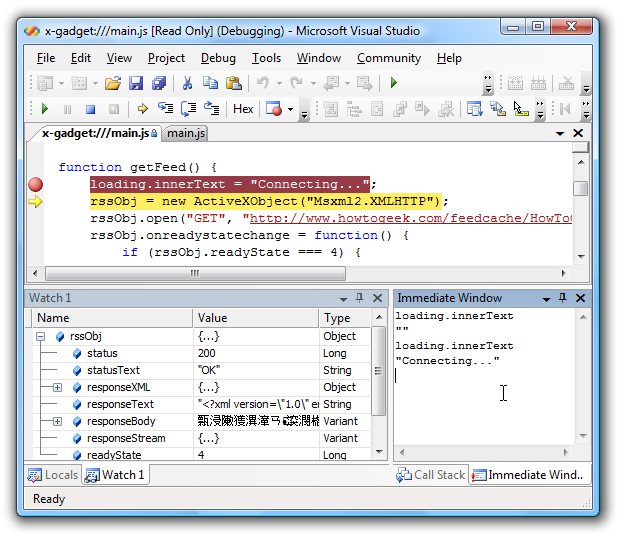Image resolution: width=618 pixels, height=534 pixels.
Task: Open the Breakpoints window dropdown arrow
Action: coord(290,109)
